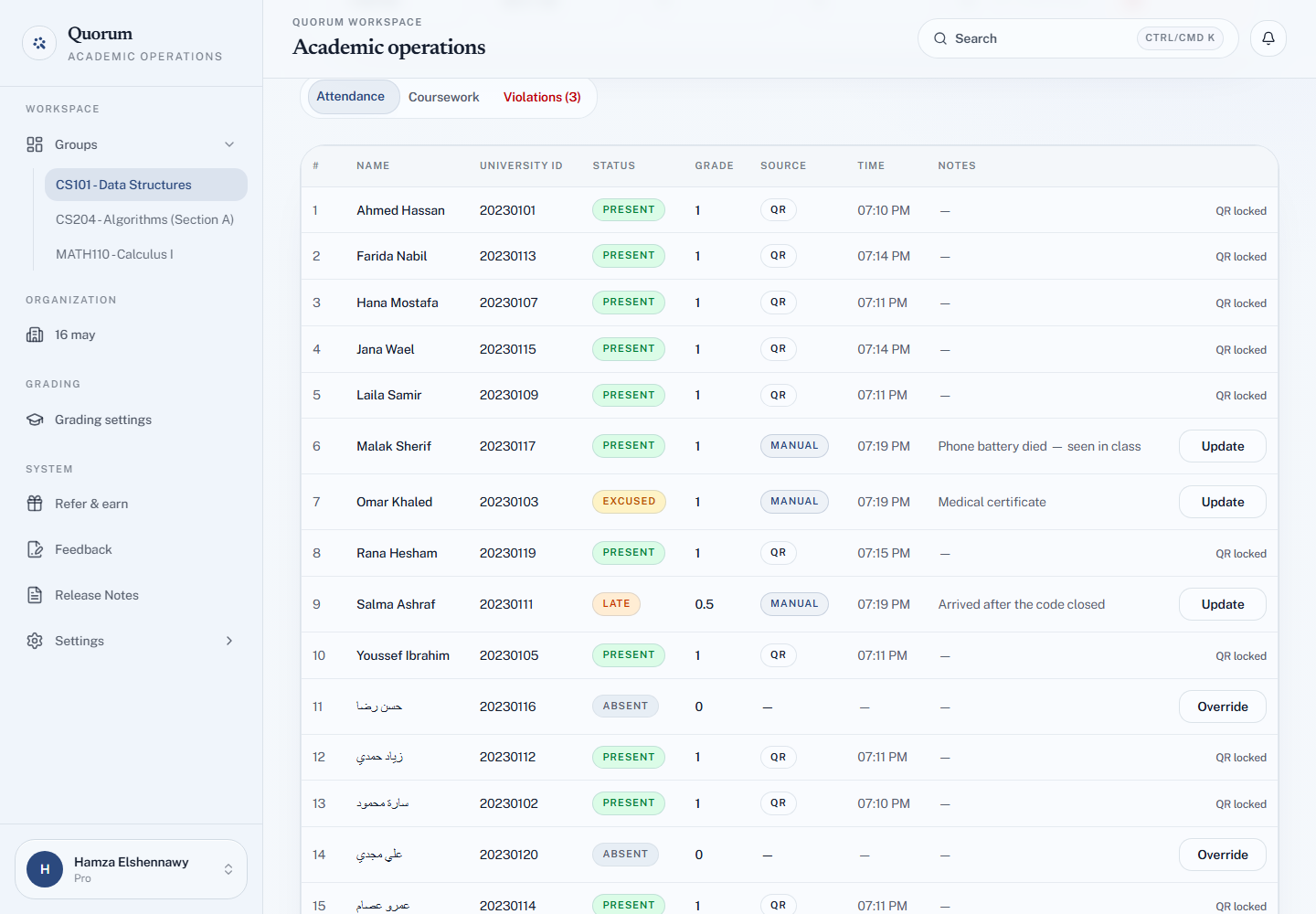
Task: Update Omar Khaled's attendance record
Action: point(1223,502)
